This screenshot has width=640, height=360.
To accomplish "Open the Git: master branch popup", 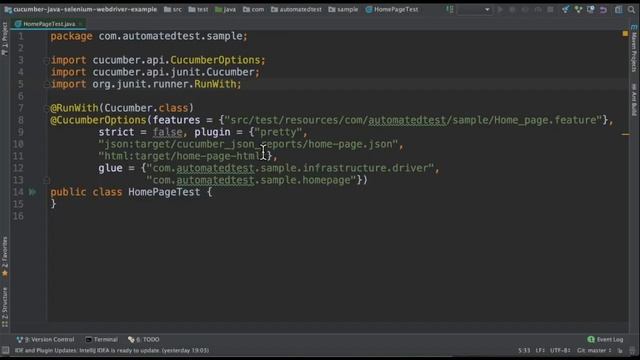I will click(594, 351).
